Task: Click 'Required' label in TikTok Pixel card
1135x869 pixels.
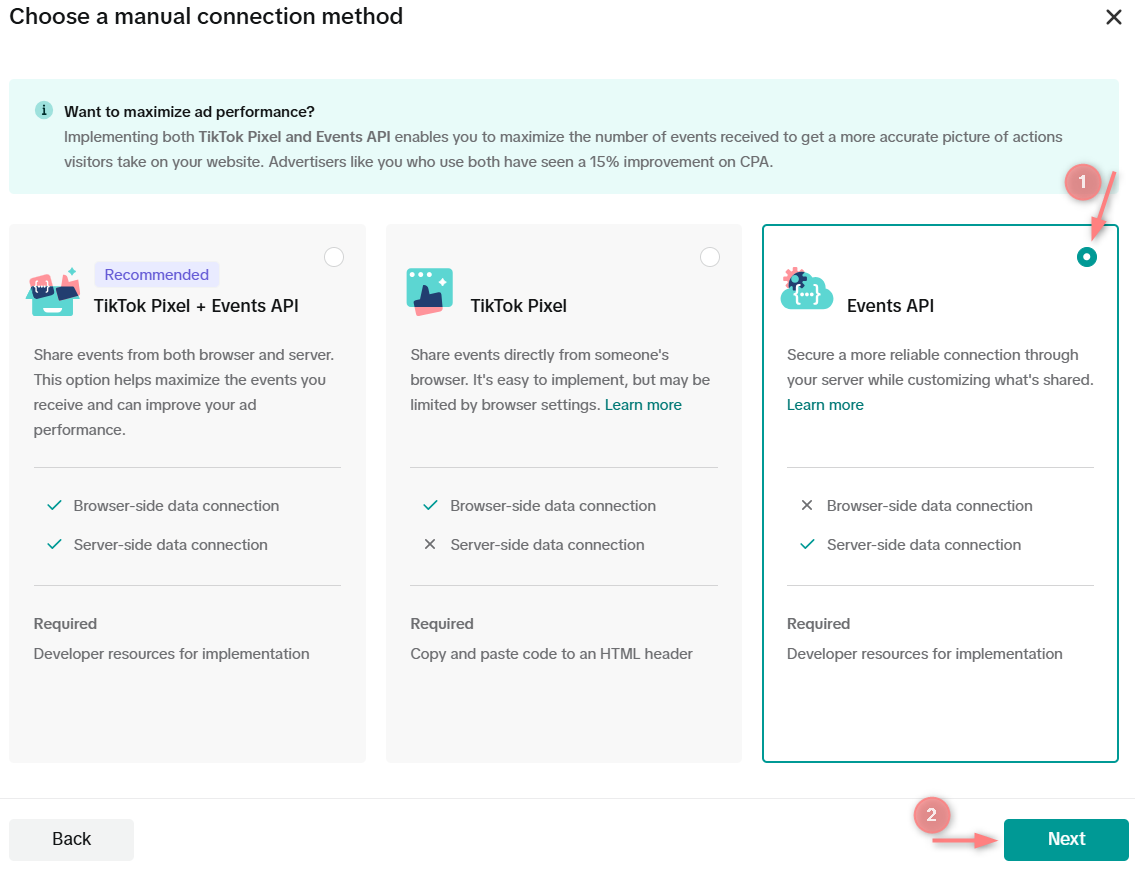Action: (442, 624)
